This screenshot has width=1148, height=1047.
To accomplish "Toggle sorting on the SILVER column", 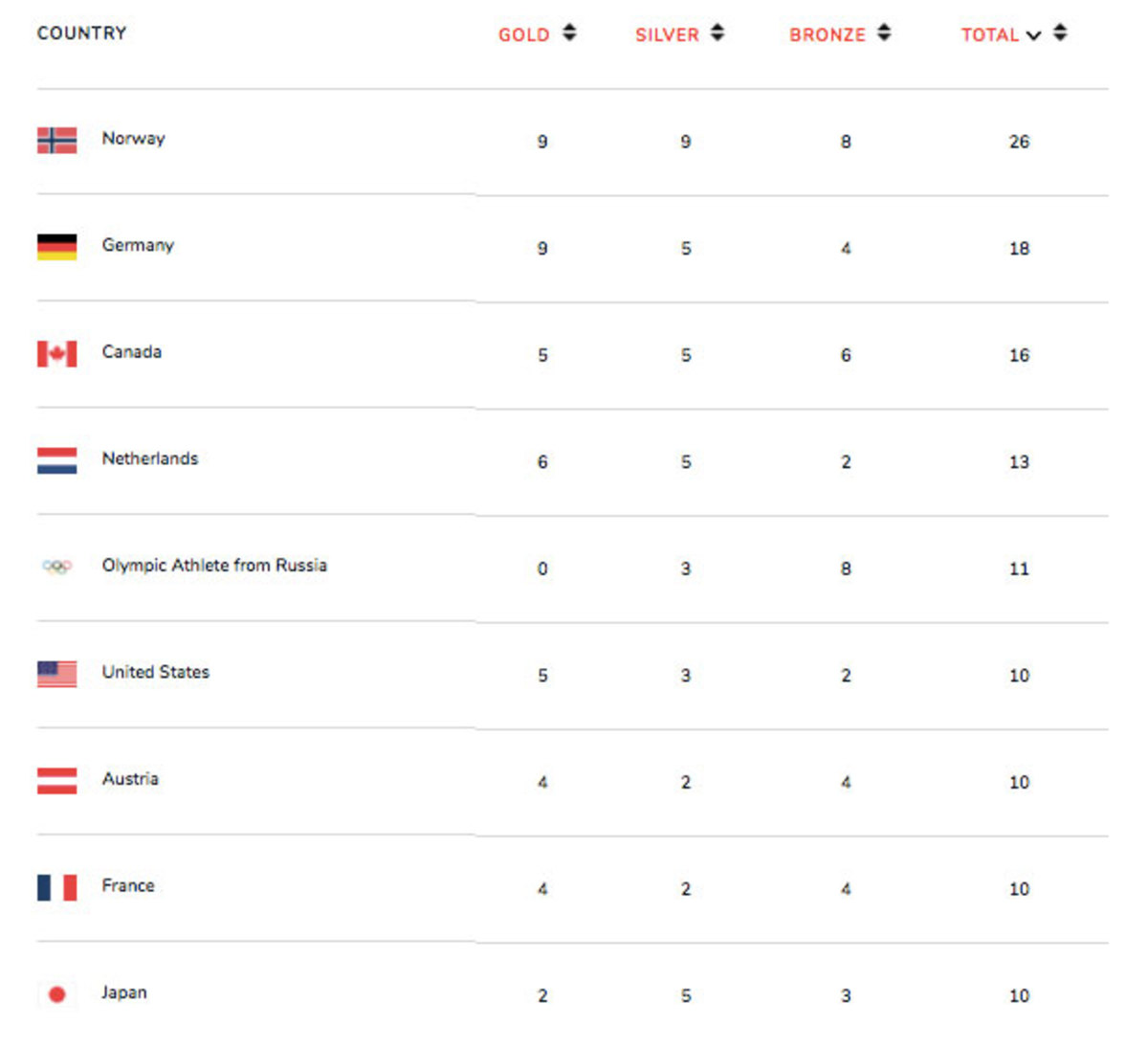I will click(x=667, y=34).
